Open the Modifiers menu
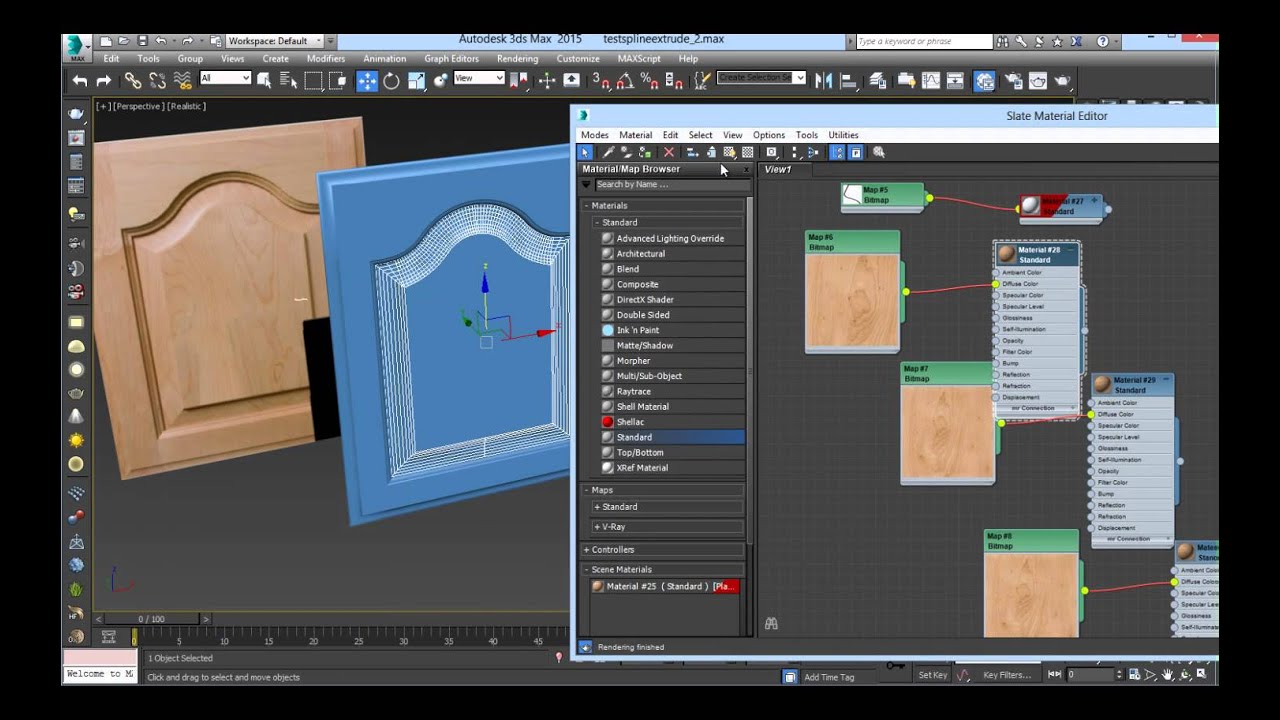 pos(325,59)
